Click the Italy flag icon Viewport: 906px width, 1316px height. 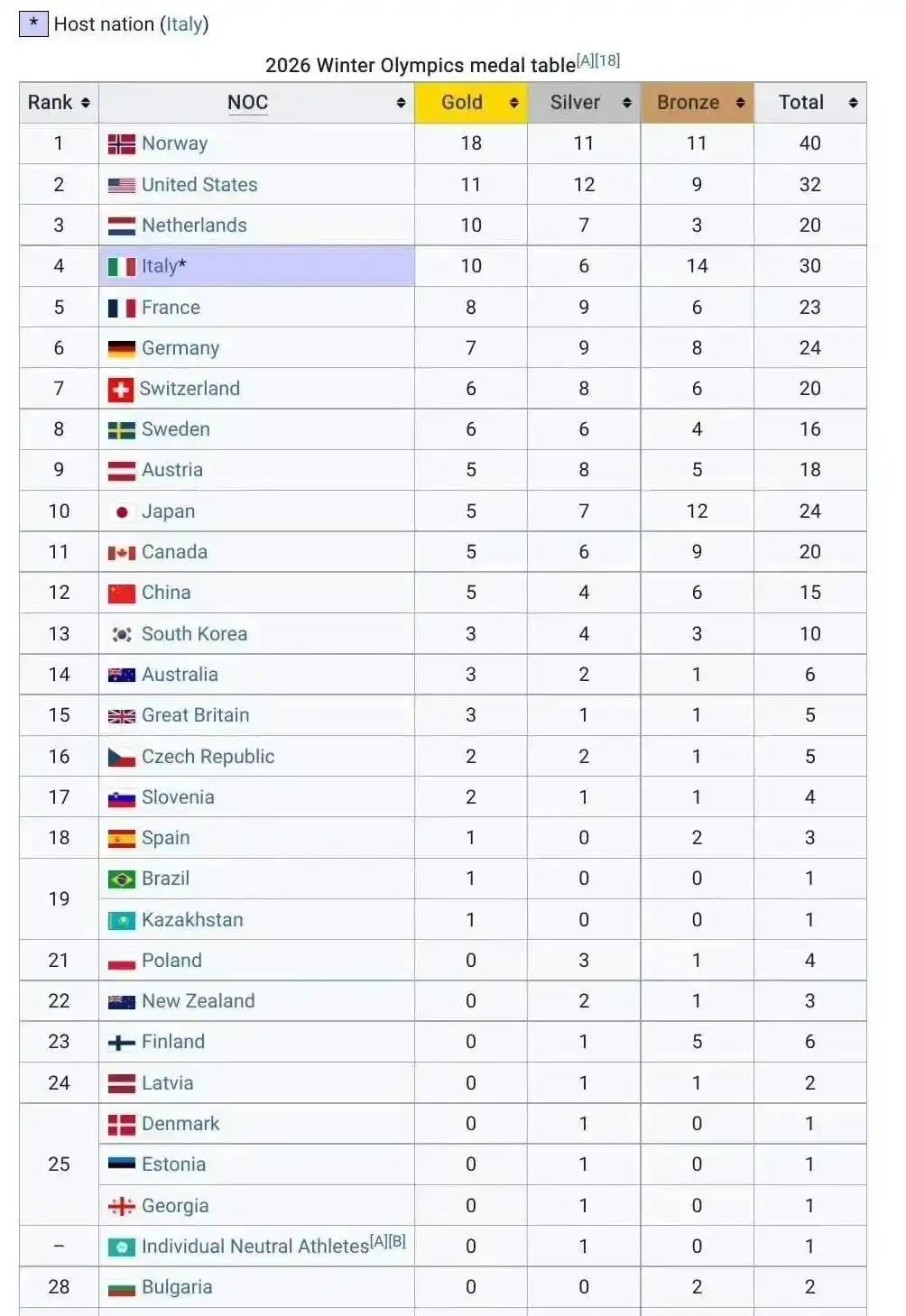coord(122,266)
